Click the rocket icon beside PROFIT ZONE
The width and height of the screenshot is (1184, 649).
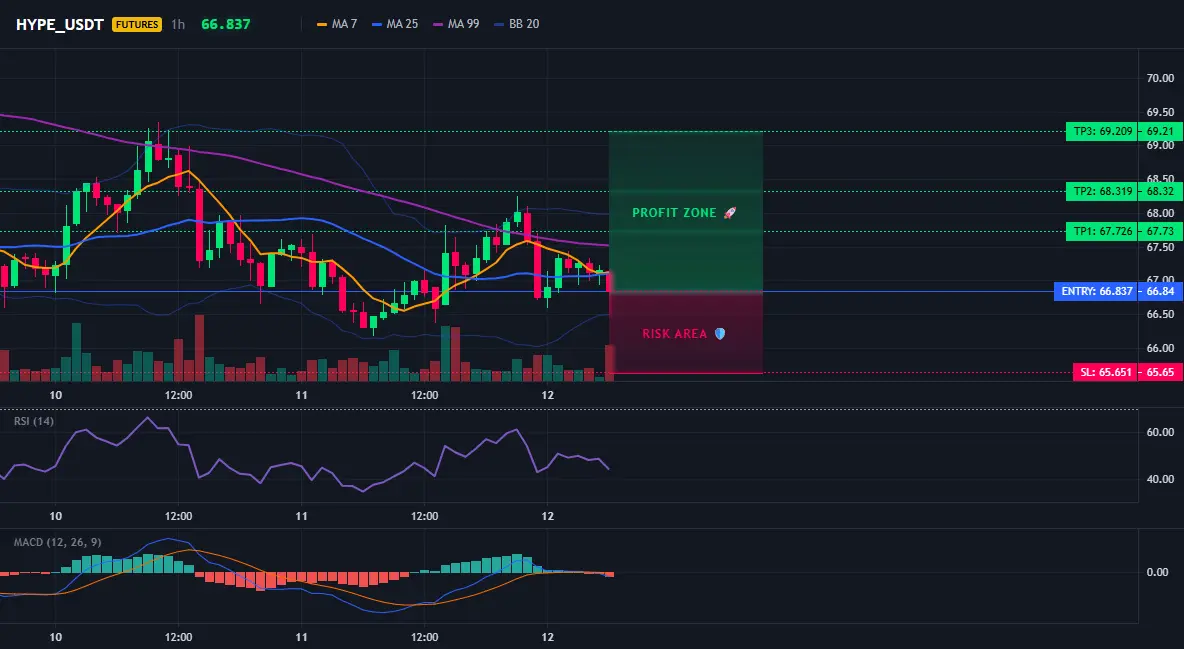point(729,213)
